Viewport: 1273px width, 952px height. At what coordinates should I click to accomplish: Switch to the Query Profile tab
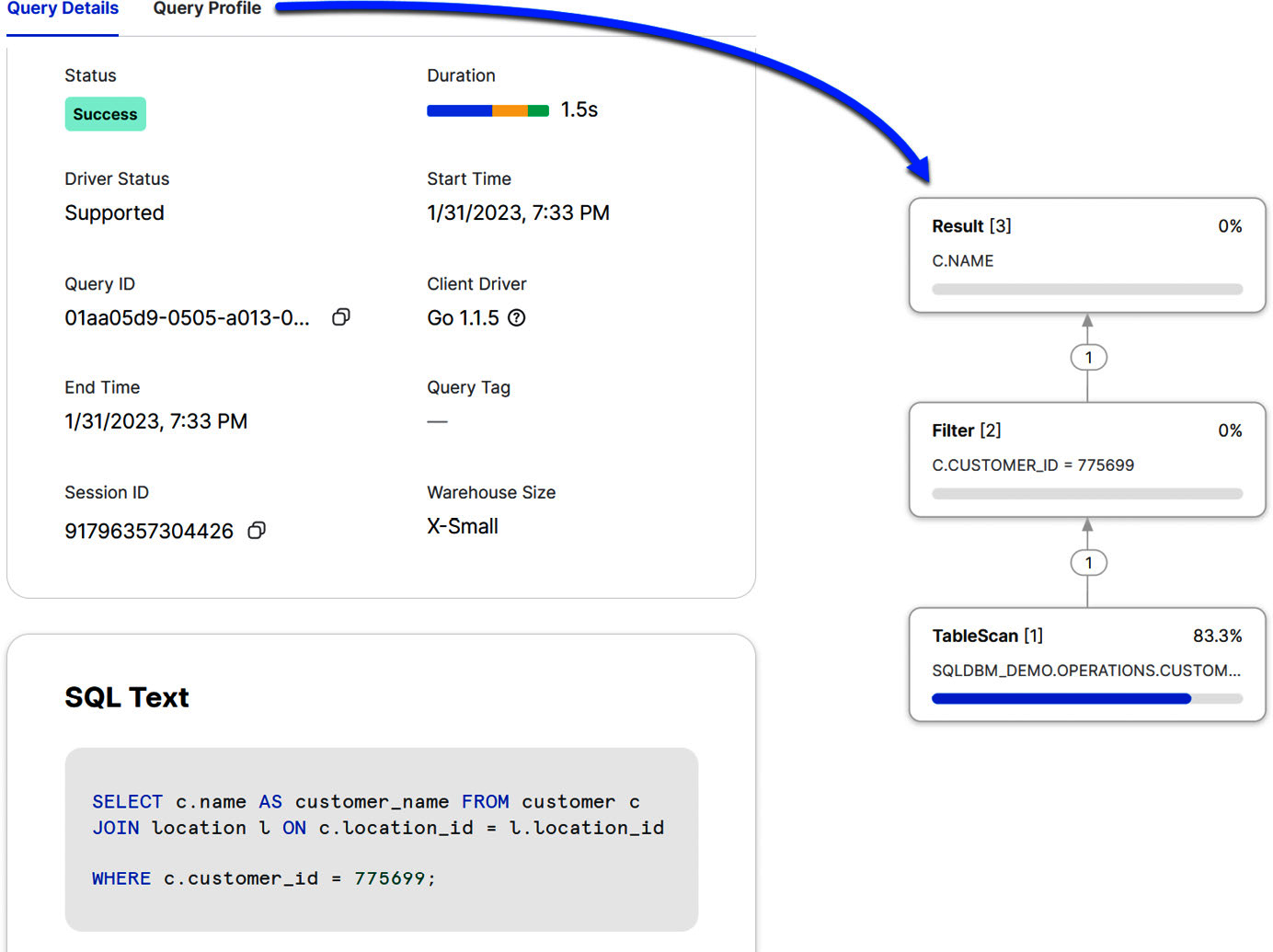tap(207, 8)
